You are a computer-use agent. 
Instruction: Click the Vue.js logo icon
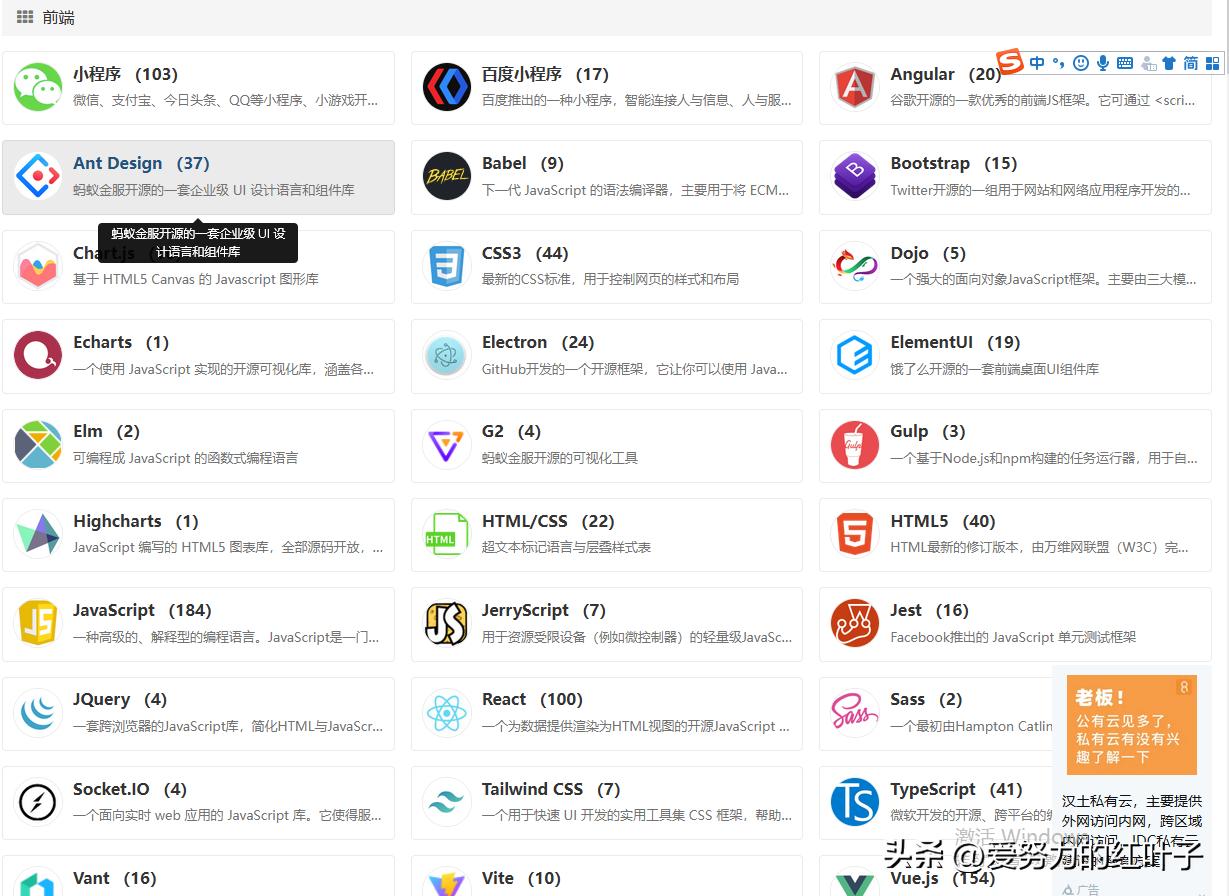(854, 884)
